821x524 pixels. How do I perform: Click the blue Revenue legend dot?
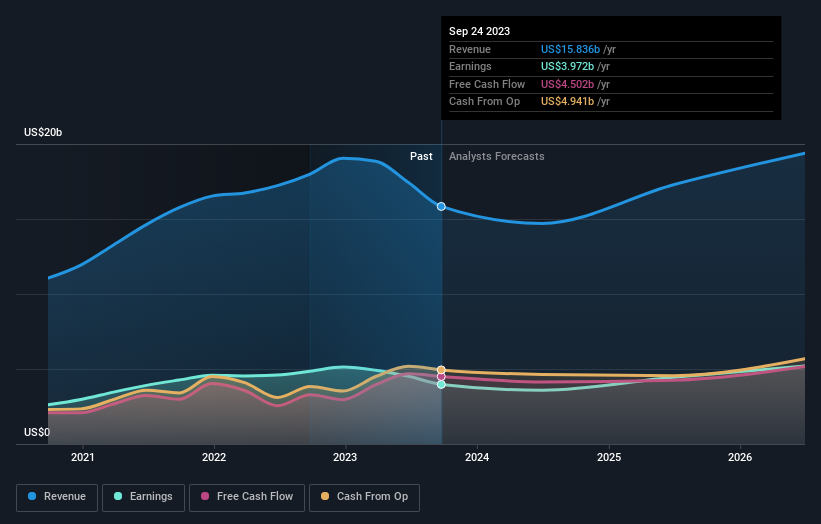click(x=32, y=496)
